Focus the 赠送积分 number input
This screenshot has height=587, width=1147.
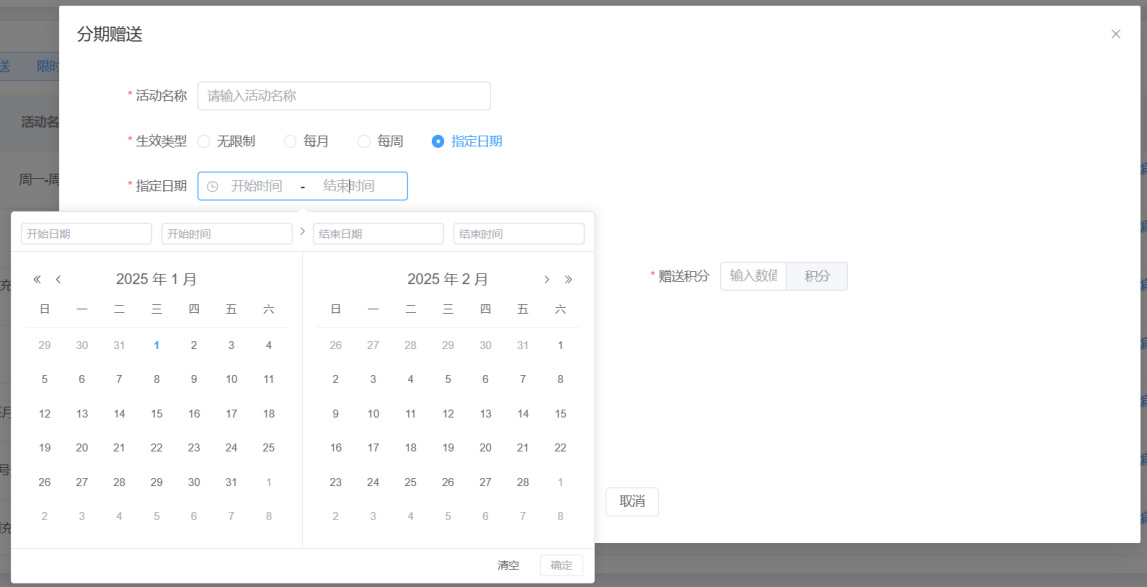[x=753, y=276]
